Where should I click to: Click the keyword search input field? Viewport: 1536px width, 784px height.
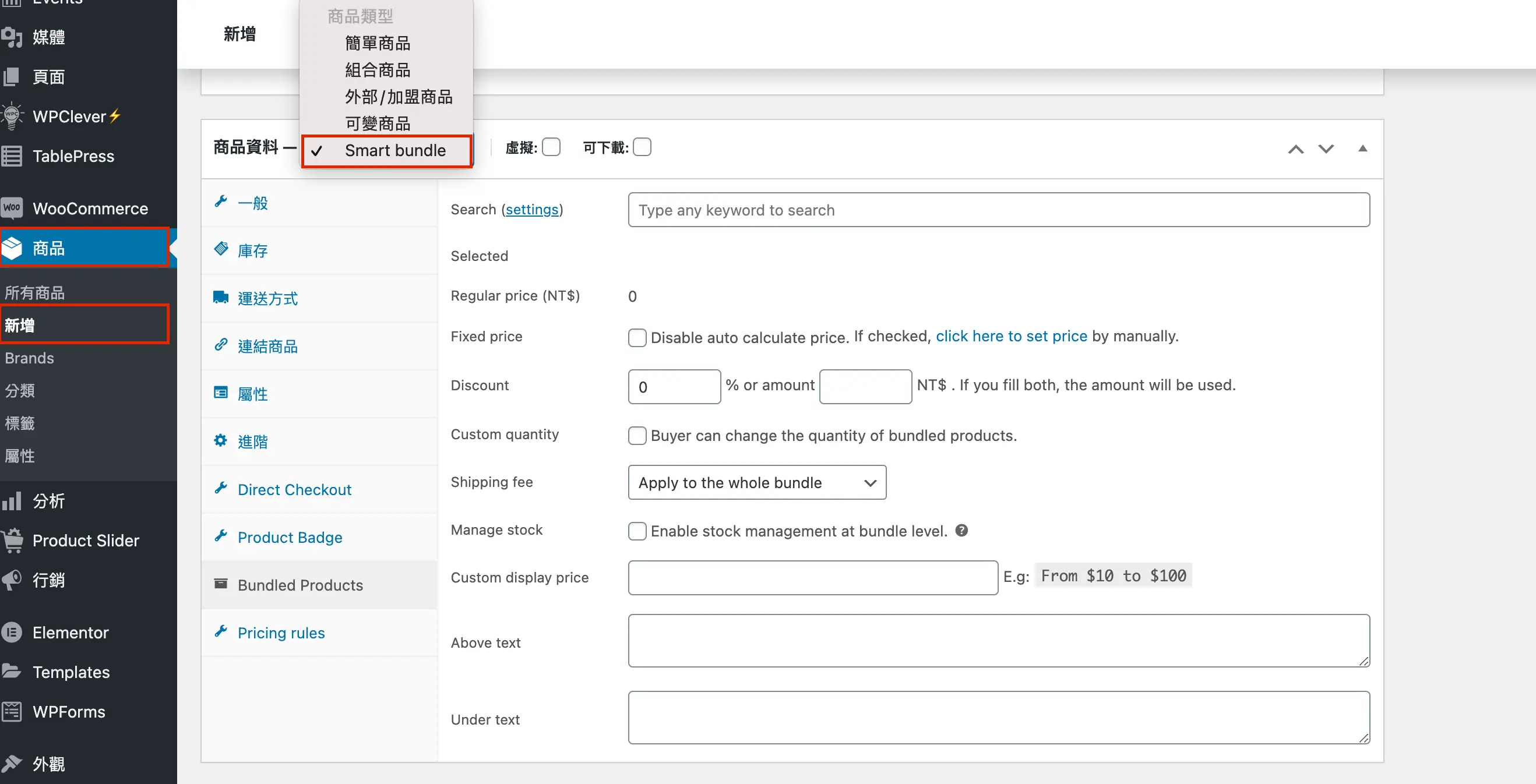click(x=999, y=210)
